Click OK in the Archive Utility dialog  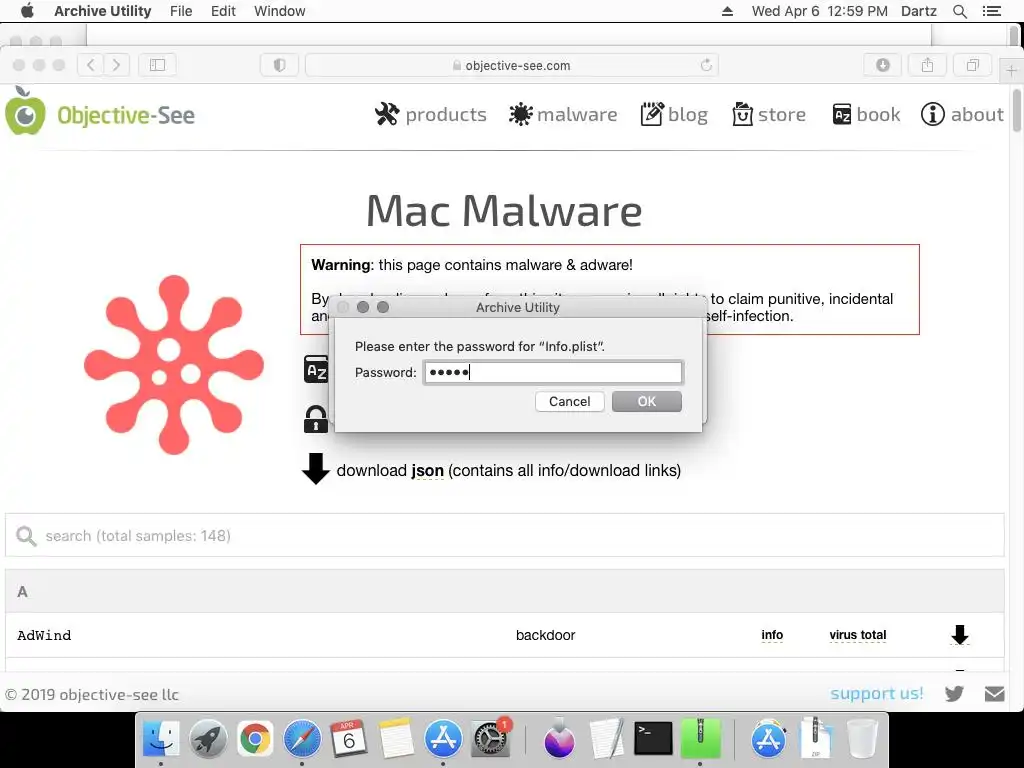click(x=647, y=402)
